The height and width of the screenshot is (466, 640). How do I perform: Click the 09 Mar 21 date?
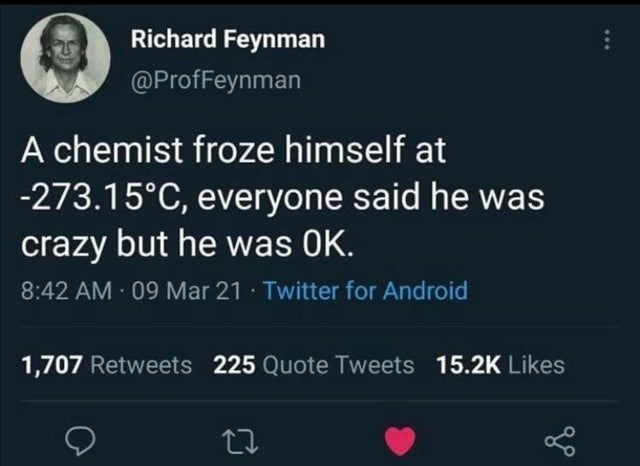186,291
